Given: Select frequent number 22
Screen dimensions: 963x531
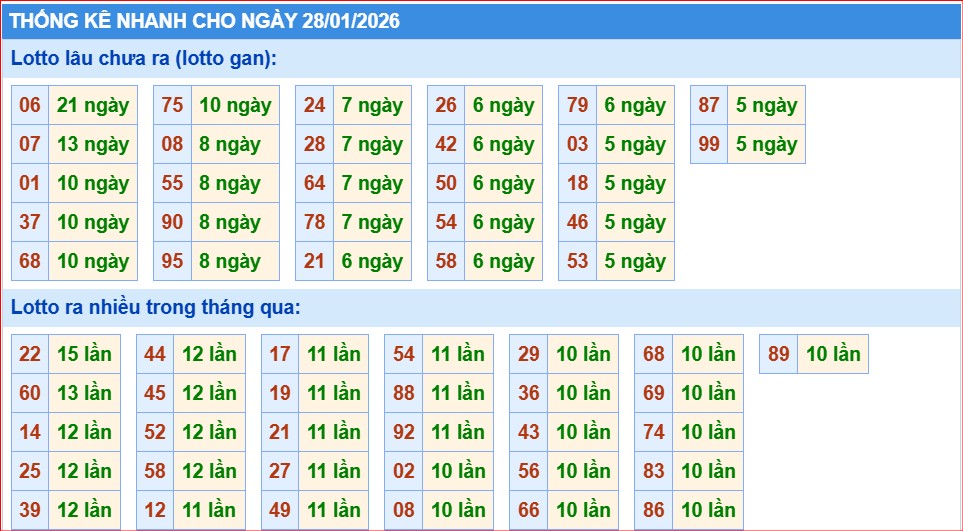Looking at the screenshot, I should coord(29,354).
